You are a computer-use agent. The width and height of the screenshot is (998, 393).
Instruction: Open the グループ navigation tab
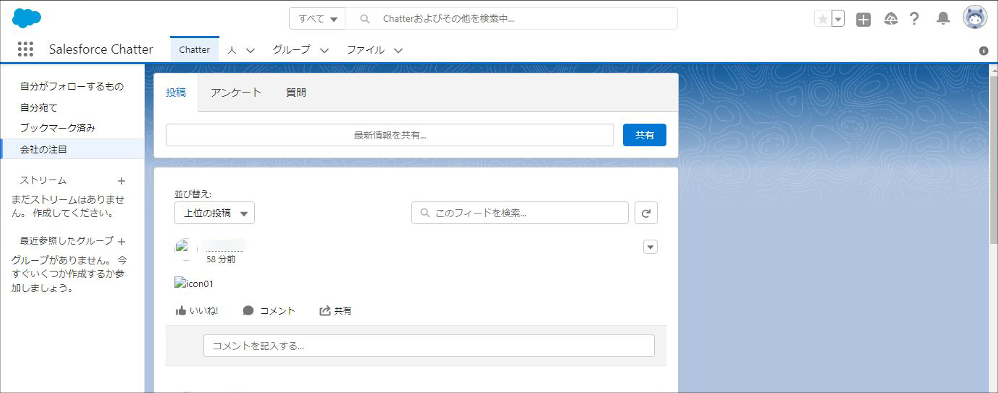coord(292,50)
